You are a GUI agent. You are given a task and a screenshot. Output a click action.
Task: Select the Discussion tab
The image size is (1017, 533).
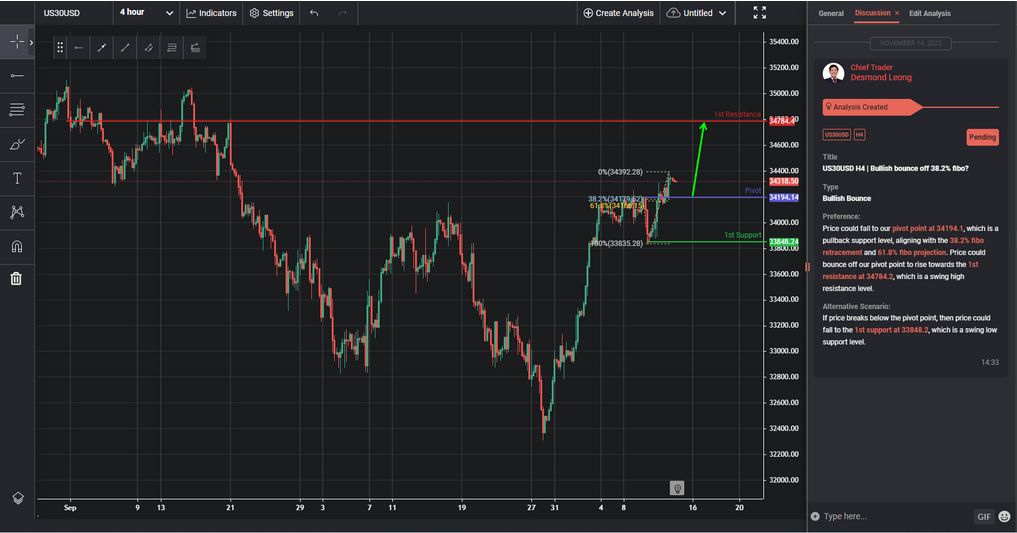point(872,13)
